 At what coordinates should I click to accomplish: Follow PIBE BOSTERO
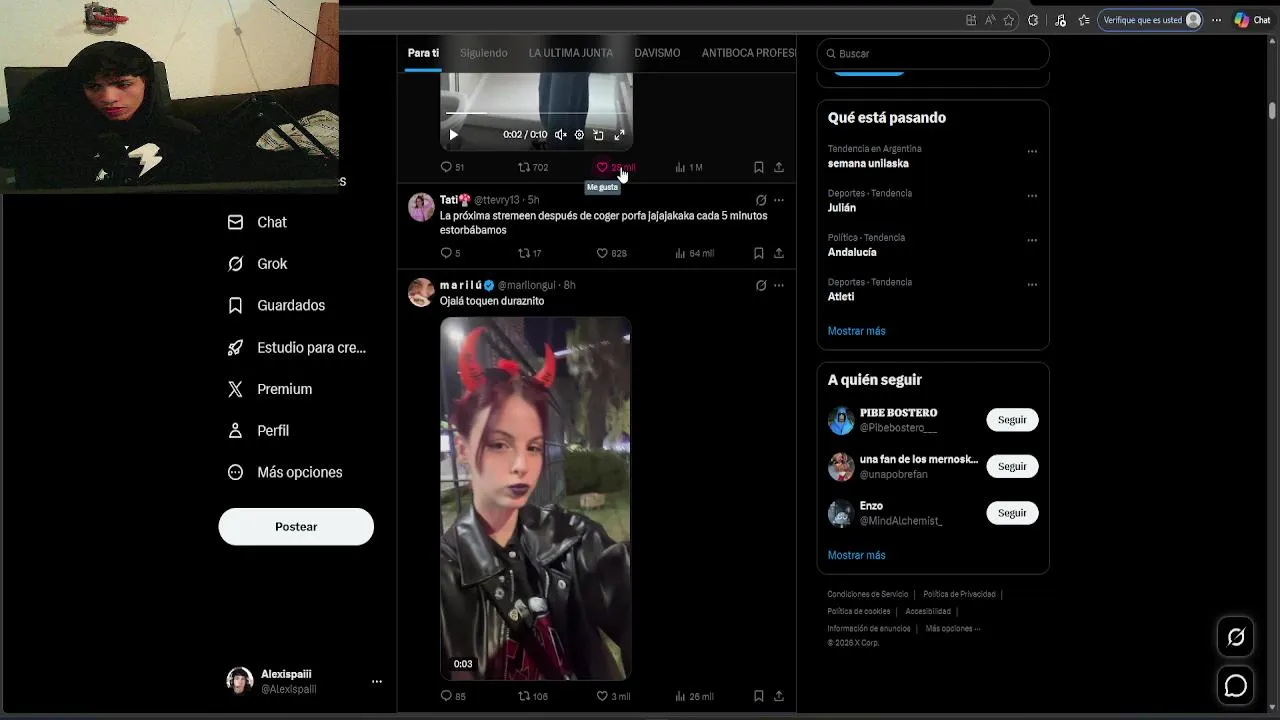pyautogui.click(x=1012, y=420)
